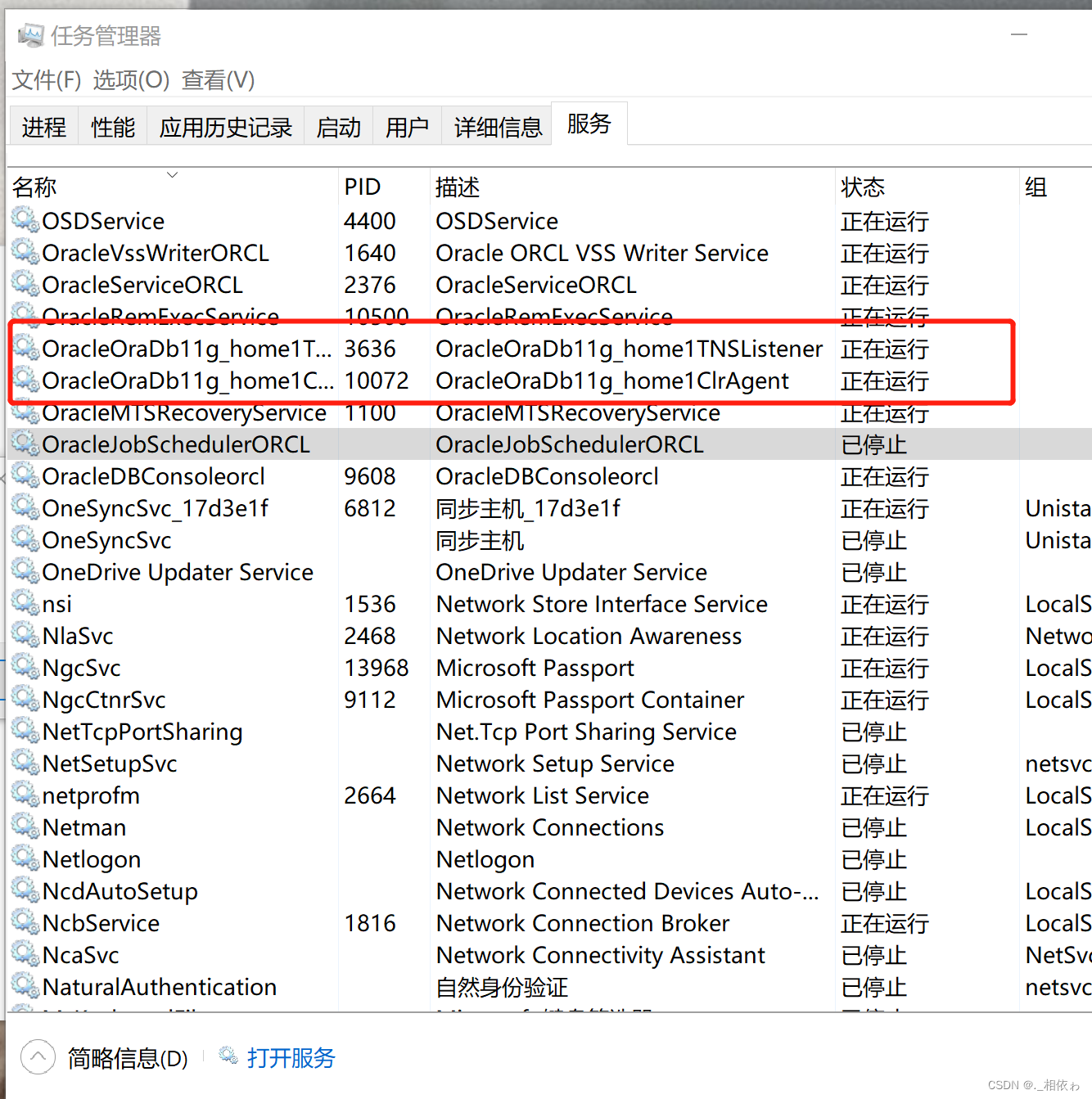This screenshot has width=1092, height=1099.
Task: Click the gear icon beside OneDrive Updater Service
Action: [x=25, y=570]
